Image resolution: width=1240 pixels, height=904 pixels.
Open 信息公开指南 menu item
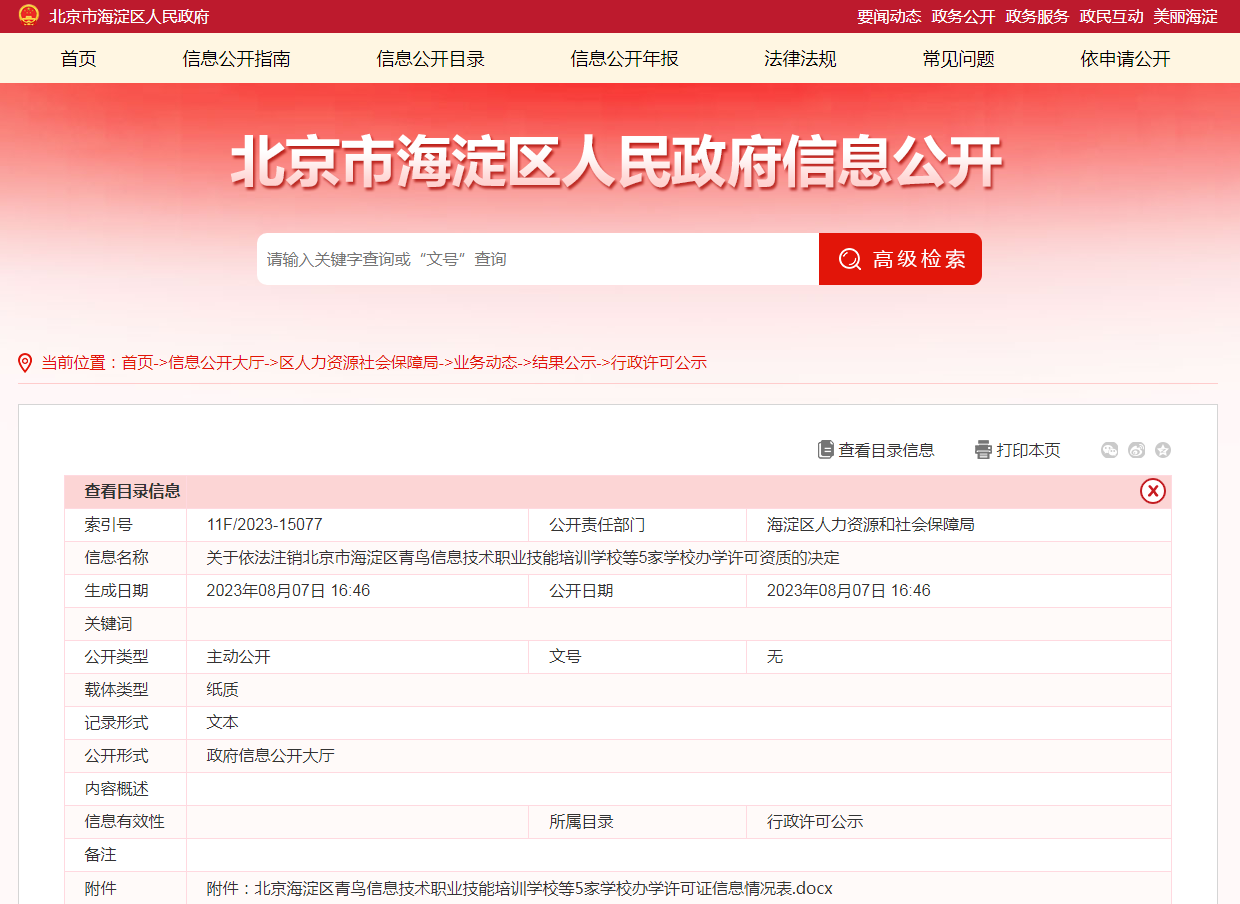[237, 59]
